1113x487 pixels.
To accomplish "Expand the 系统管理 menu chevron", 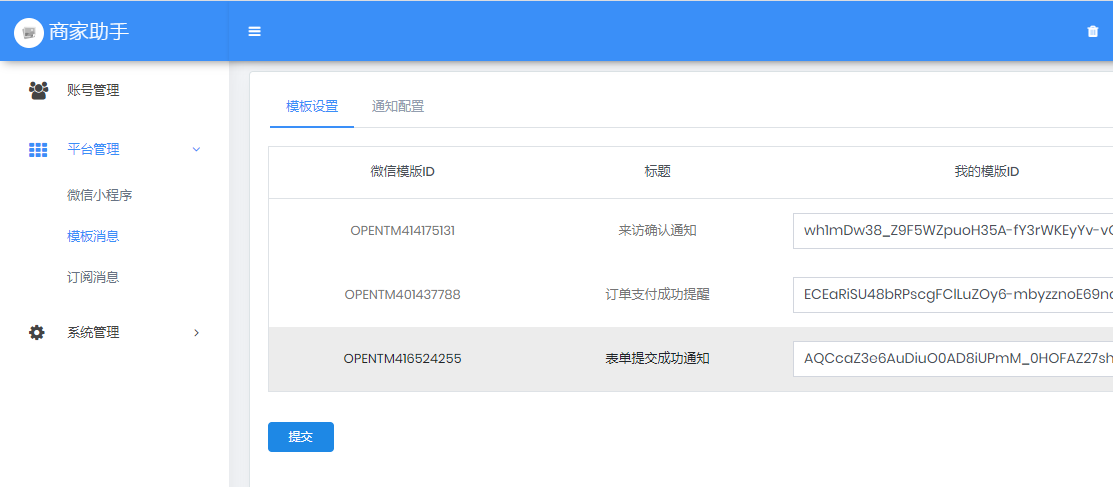I will (x=196, y=332).
